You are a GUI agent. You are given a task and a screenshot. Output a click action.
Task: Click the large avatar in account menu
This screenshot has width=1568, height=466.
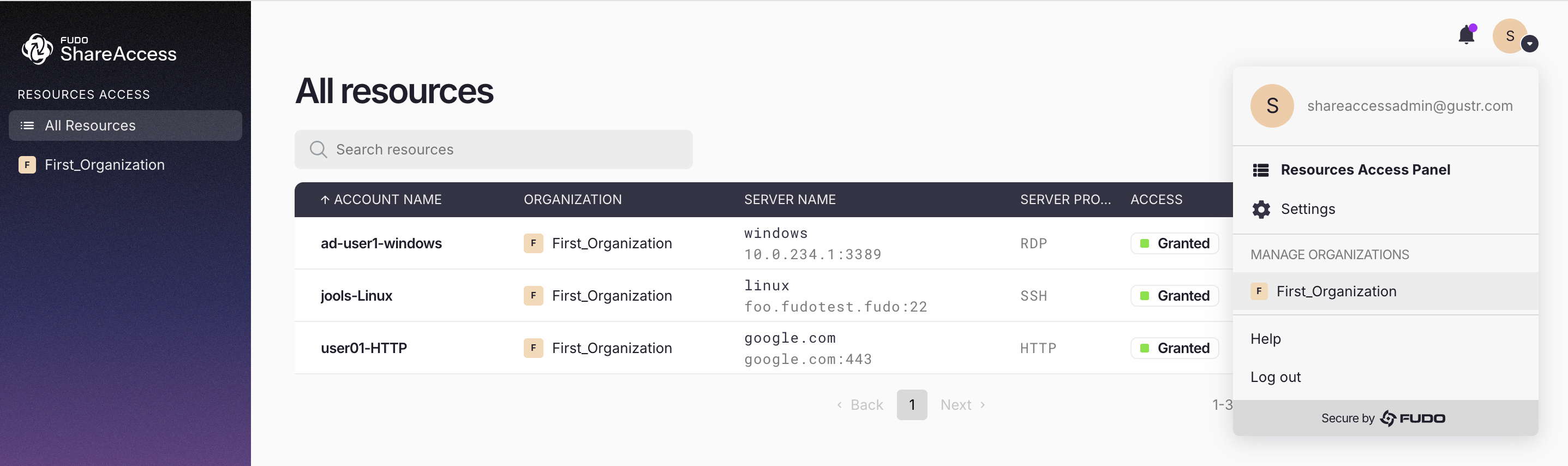[1272, 106]
